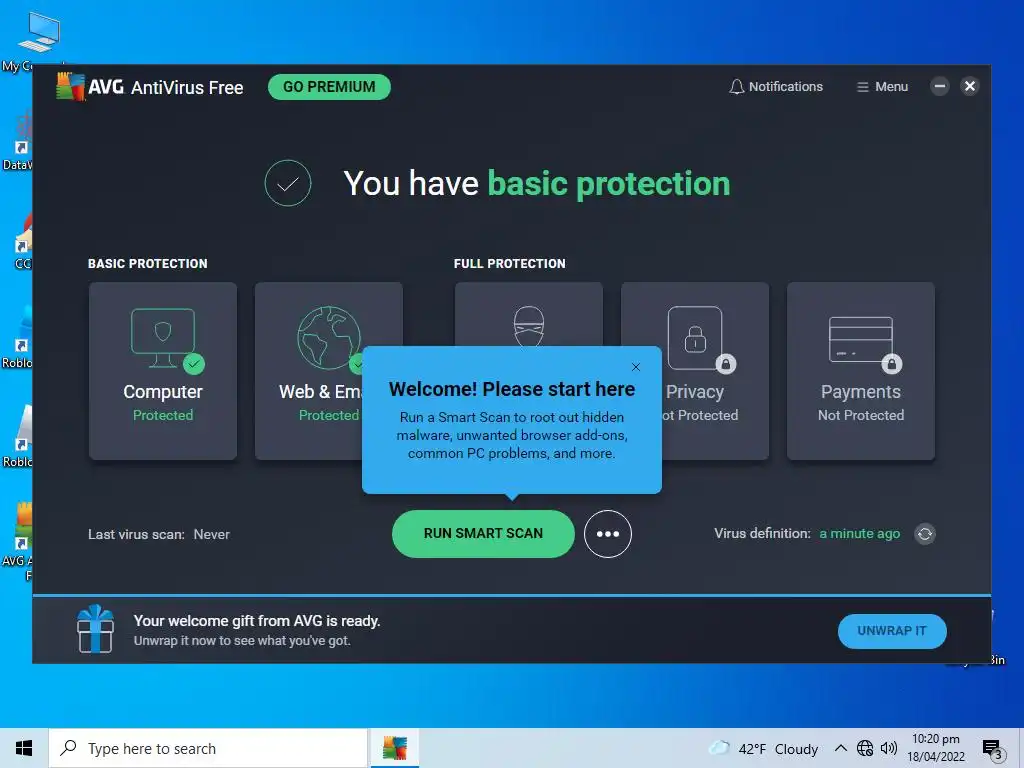Image resolution: width=1024 pixels, height=768 pixels.
Task: Click 'Not Protected' under Payments
Action: (x=861, y=415)
